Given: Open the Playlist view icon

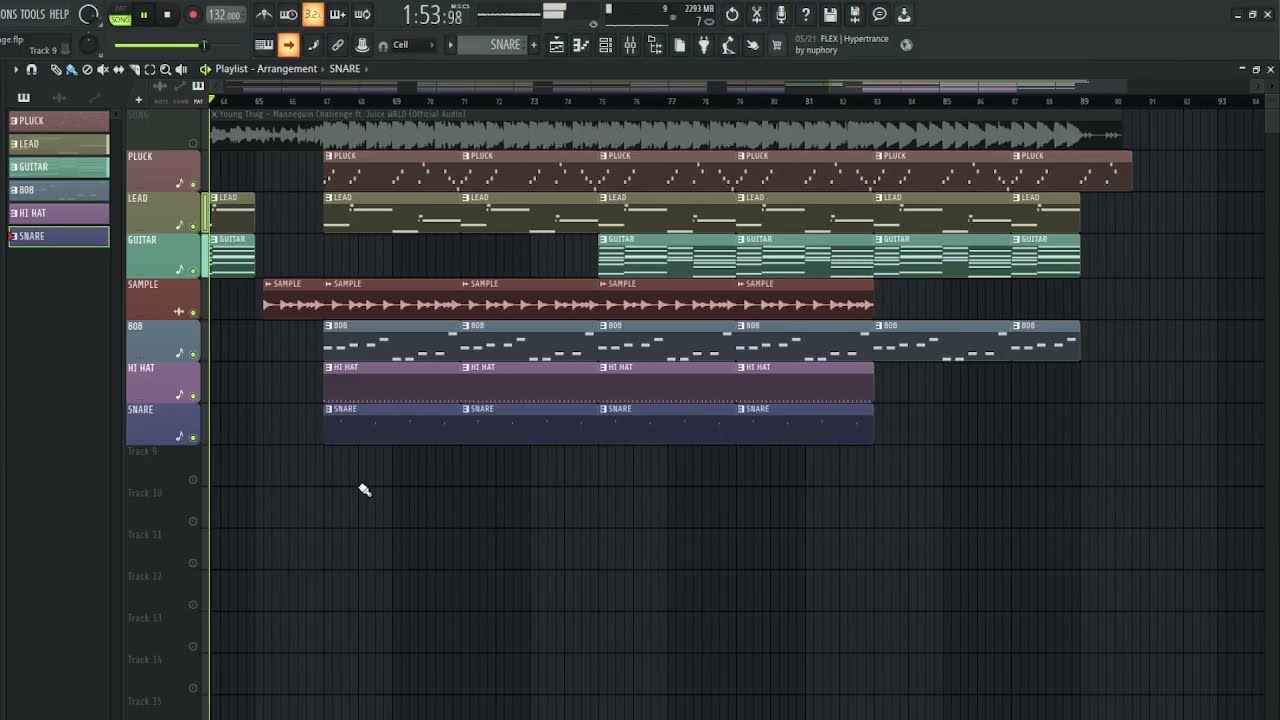Looking at the screenshot, I should pyautogui.click(x=557, y=45).
